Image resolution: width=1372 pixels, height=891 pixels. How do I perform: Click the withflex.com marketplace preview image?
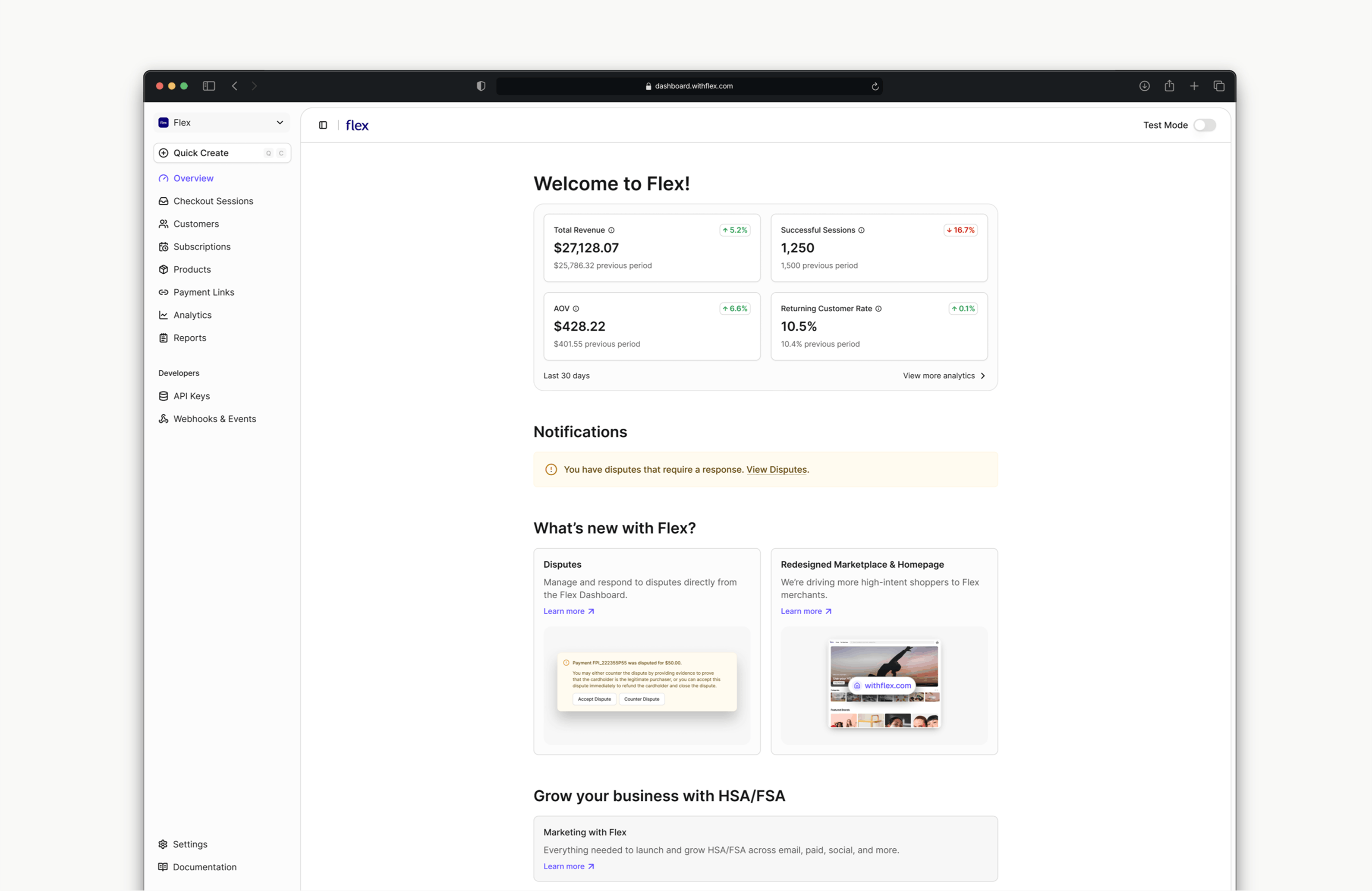(x=884, y=686)
